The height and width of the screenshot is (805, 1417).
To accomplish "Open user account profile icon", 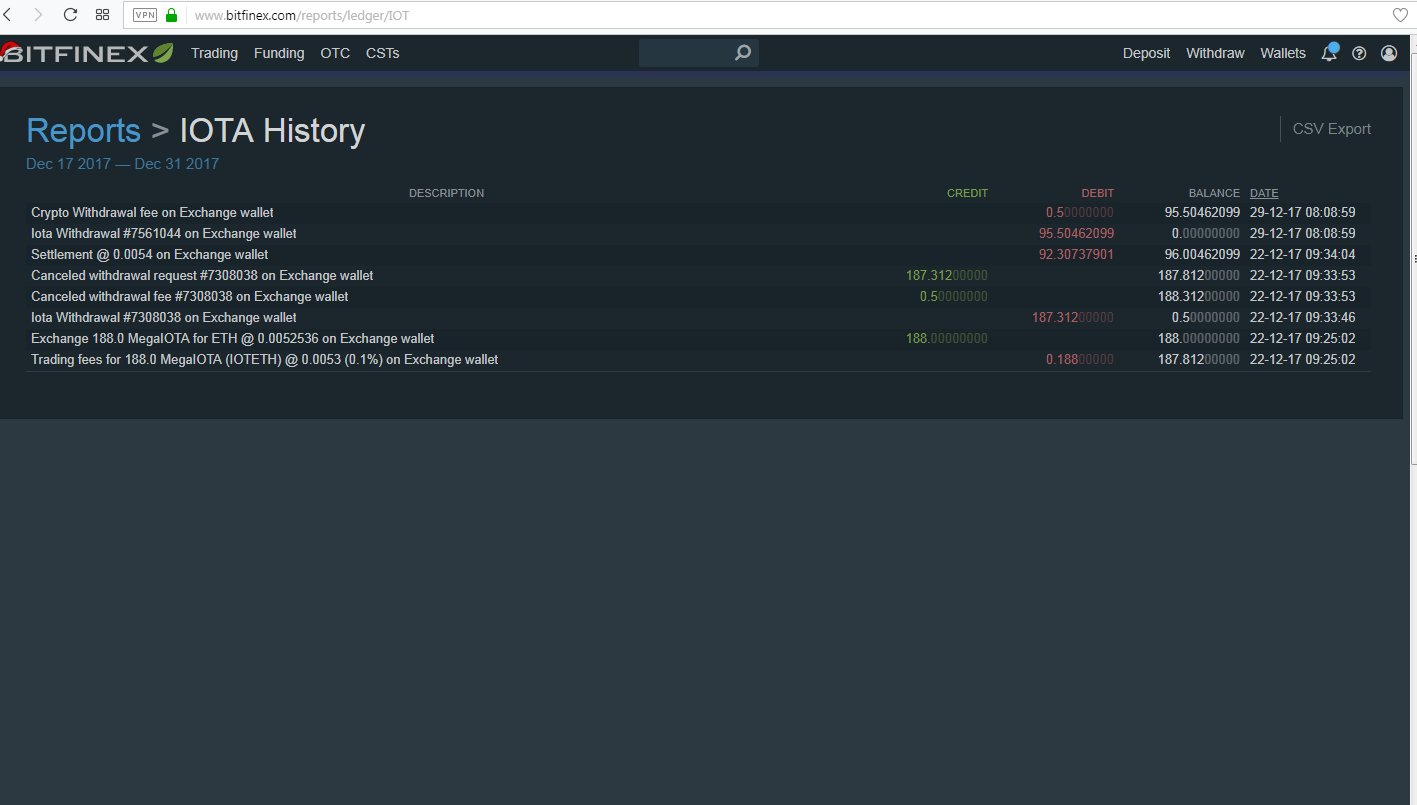I will 1389,54.
